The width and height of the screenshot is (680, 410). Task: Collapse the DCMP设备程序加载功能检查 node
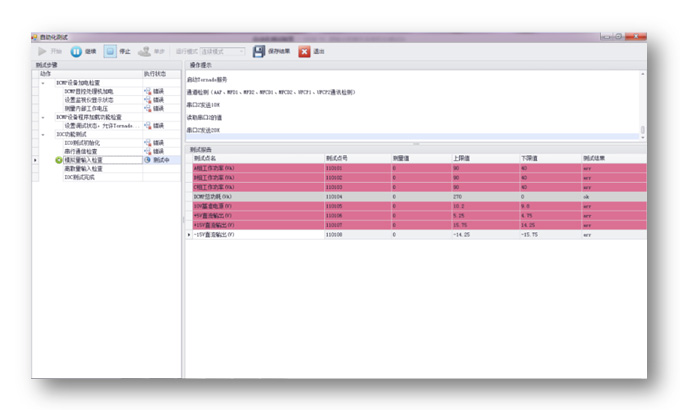coord(42,117)
